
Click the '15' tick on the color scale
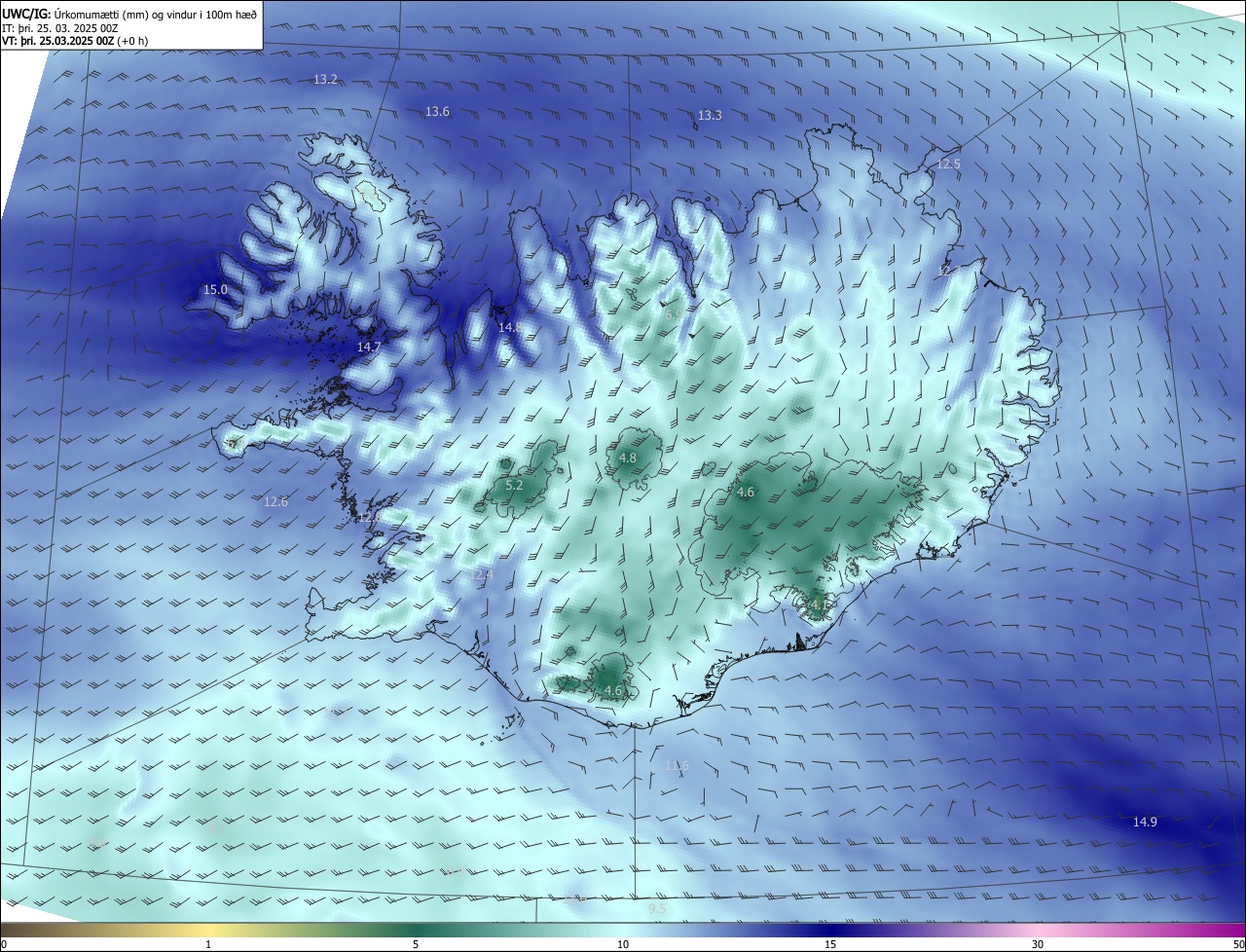point(830,944)
